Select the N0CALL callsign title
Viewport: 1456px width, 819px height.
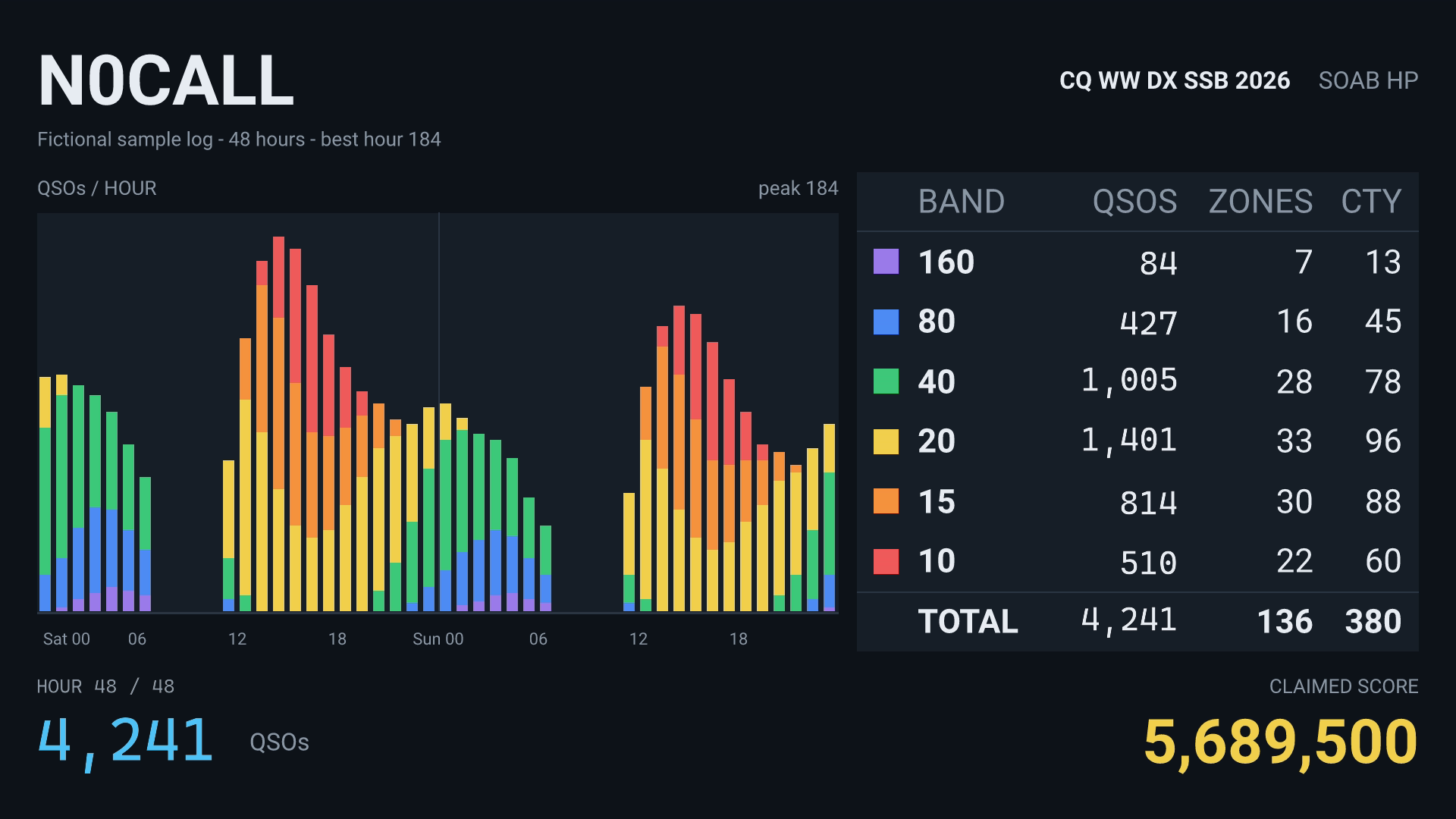(x=166, y=80)
